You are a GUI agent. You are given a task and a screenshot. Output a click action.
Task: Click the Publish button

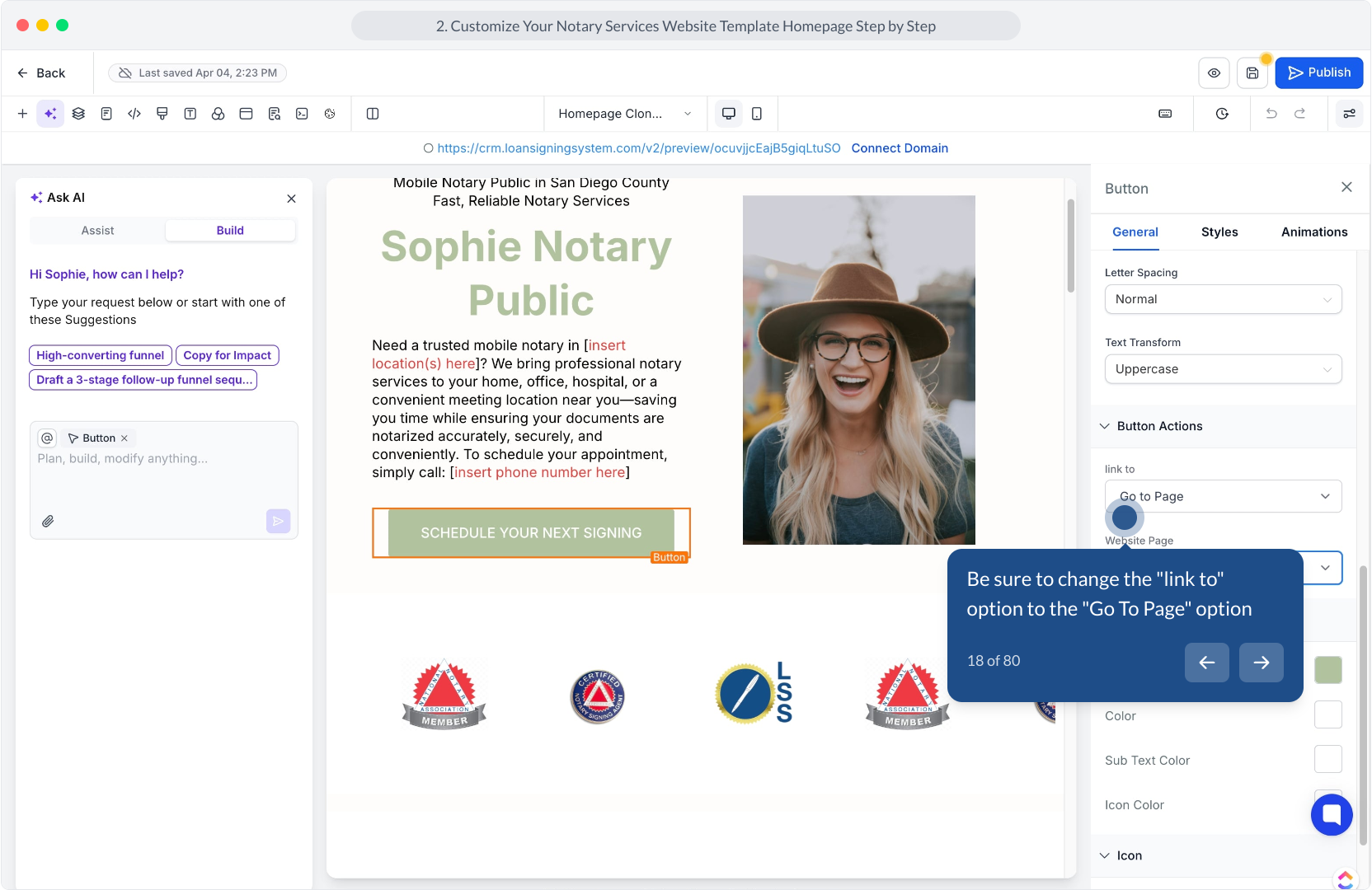tap(1318, 73)
